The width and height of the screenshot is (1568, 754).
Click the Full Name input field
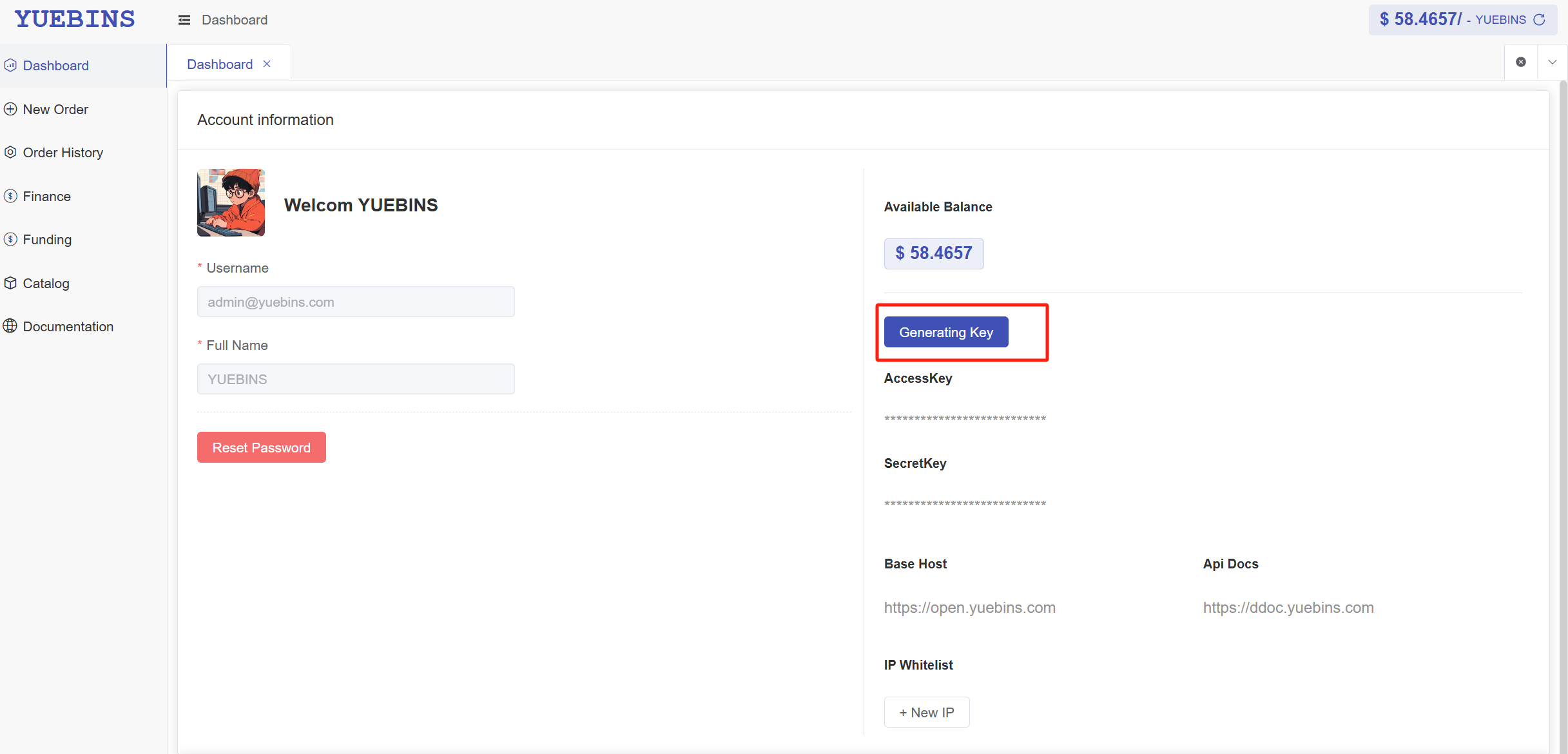[x=356, y=379]
